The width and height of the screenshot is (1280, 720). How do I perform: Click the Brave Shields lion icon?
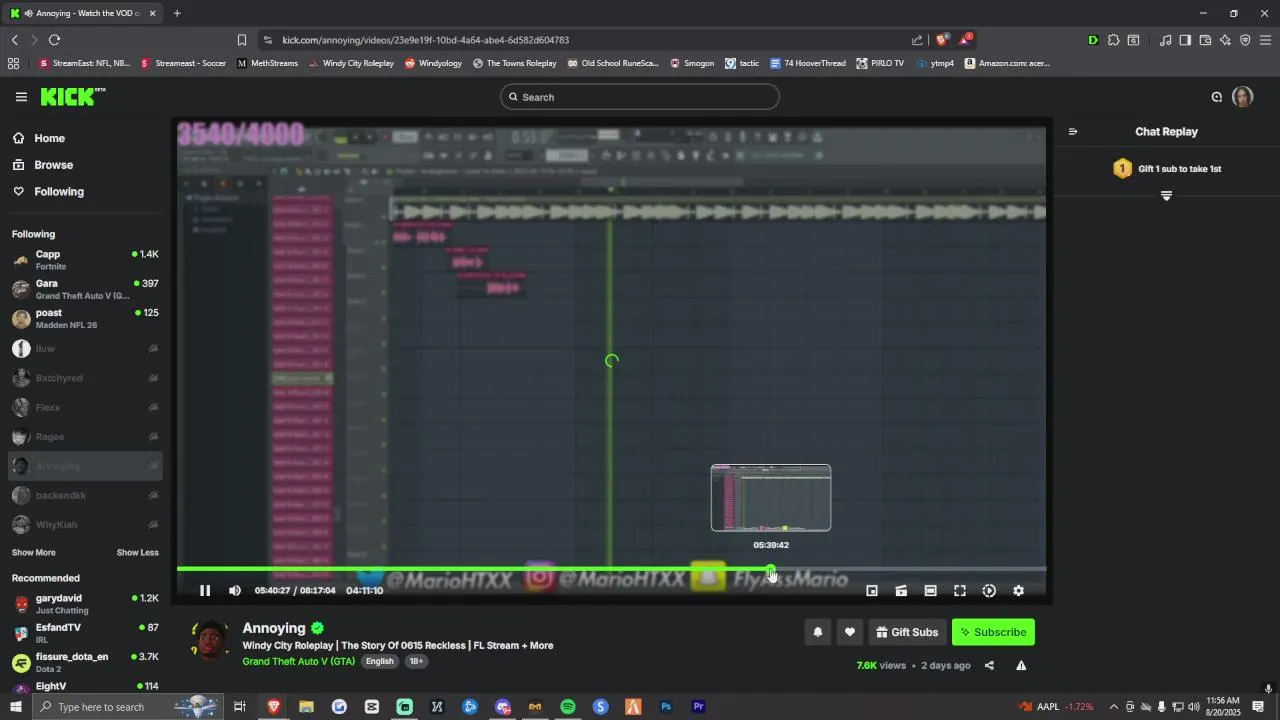[x=941, y=40]
